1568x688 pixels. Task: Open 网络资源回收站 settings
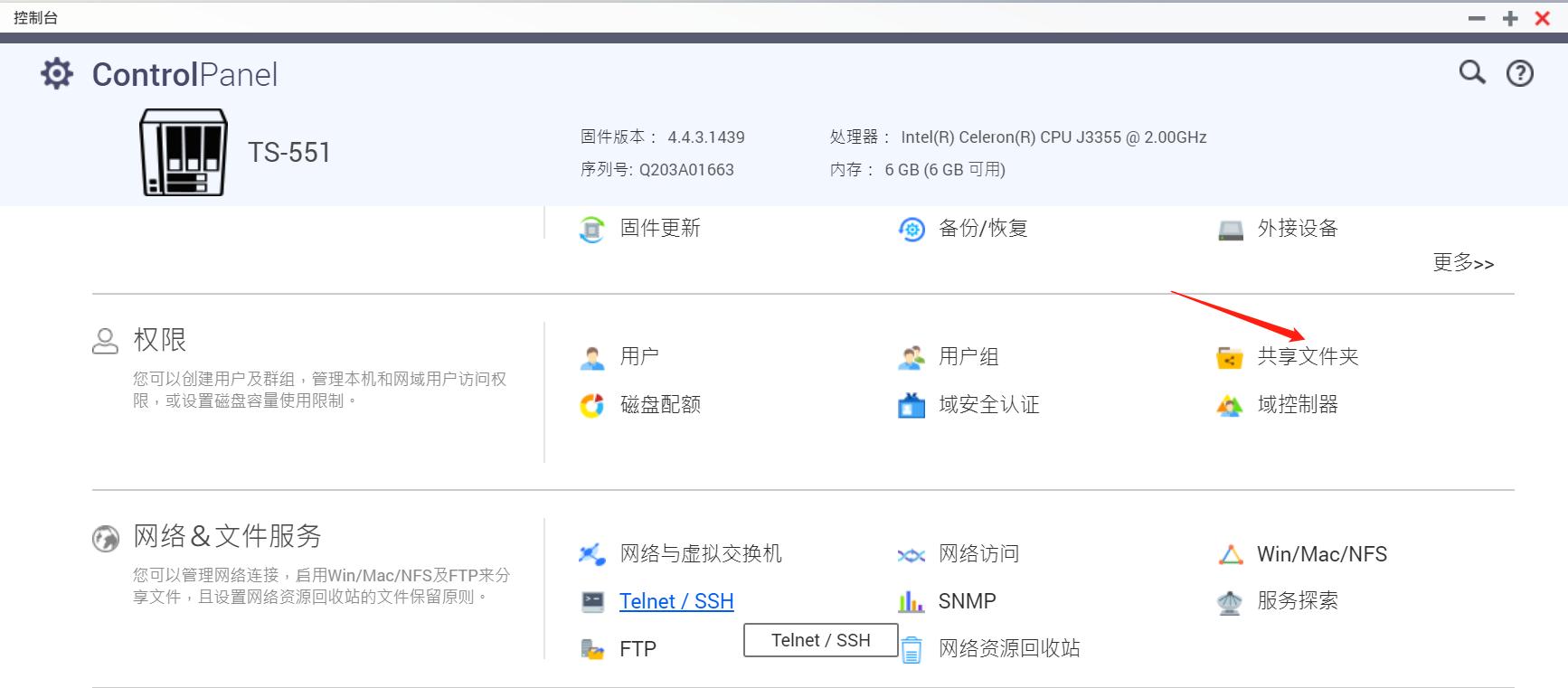pyautogui.click(x=1009, y=648)
